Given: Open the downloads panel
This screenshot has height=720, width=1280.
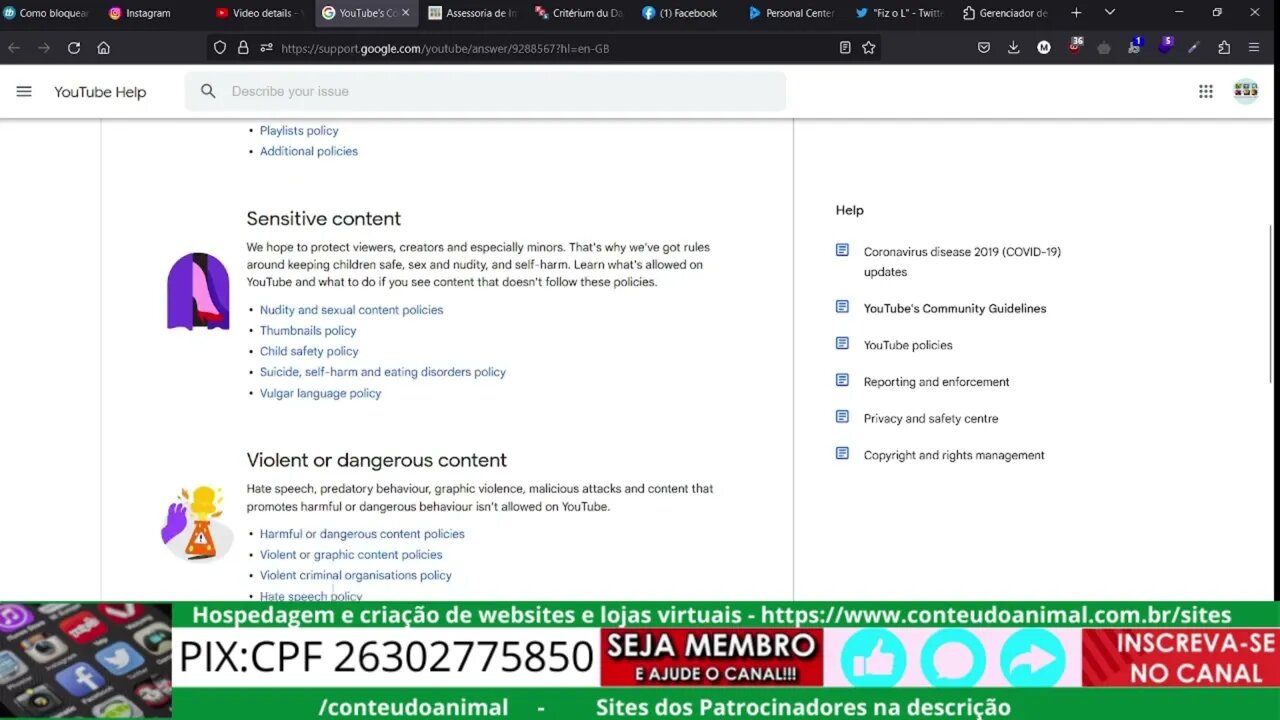Looking at the screenshot, I should click(x=1013, y=48).
